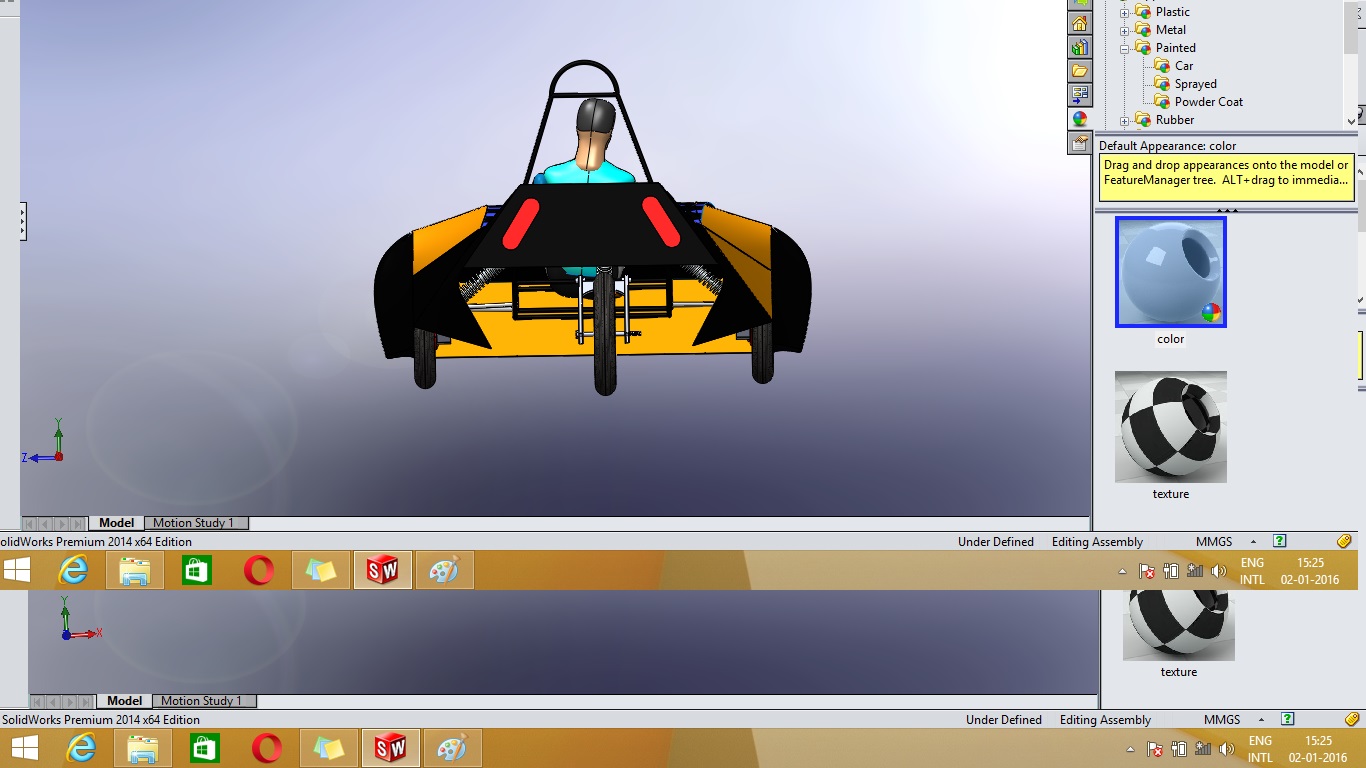Open the Design Library task pane tab
Image resolution: width=1366 pixels, height=768 pixels.
(1079, 48)
